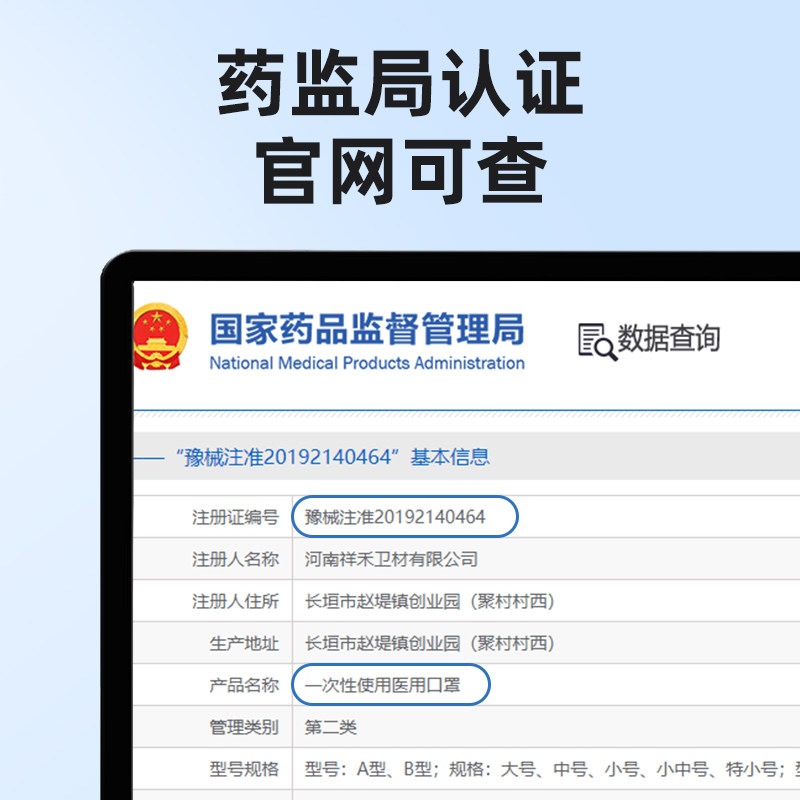
Task: Click National Medical Products Administration subtitle
Action: 367,363
